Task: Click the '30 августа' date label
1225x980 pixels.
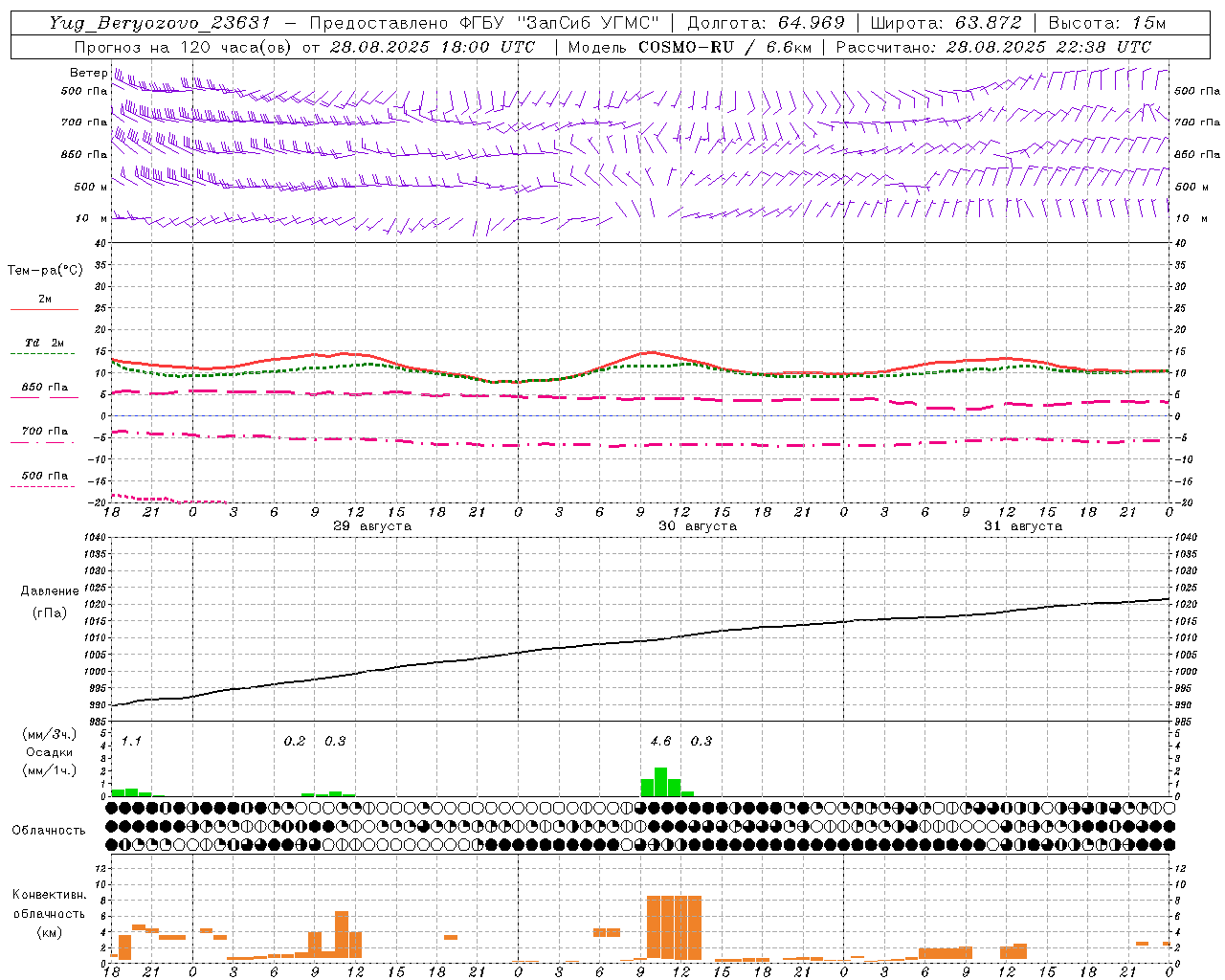Action: [x=698, y=526]
